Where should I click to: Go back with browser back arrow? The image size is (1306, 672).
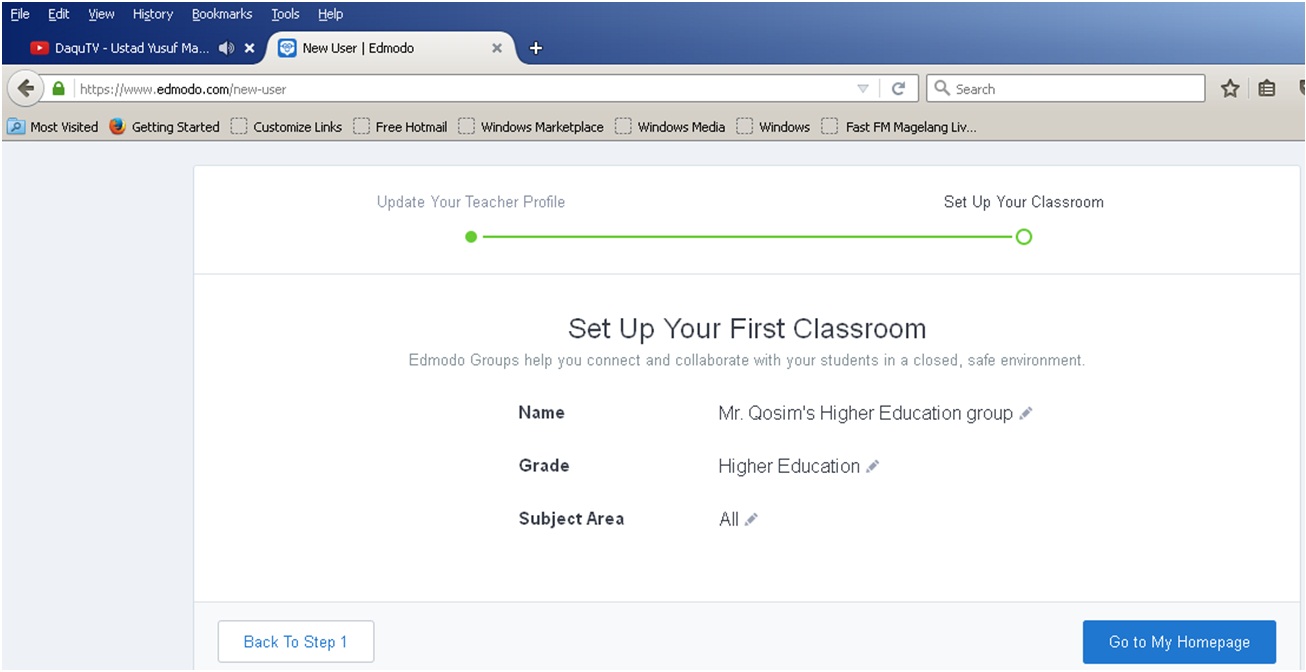point(26,88)
